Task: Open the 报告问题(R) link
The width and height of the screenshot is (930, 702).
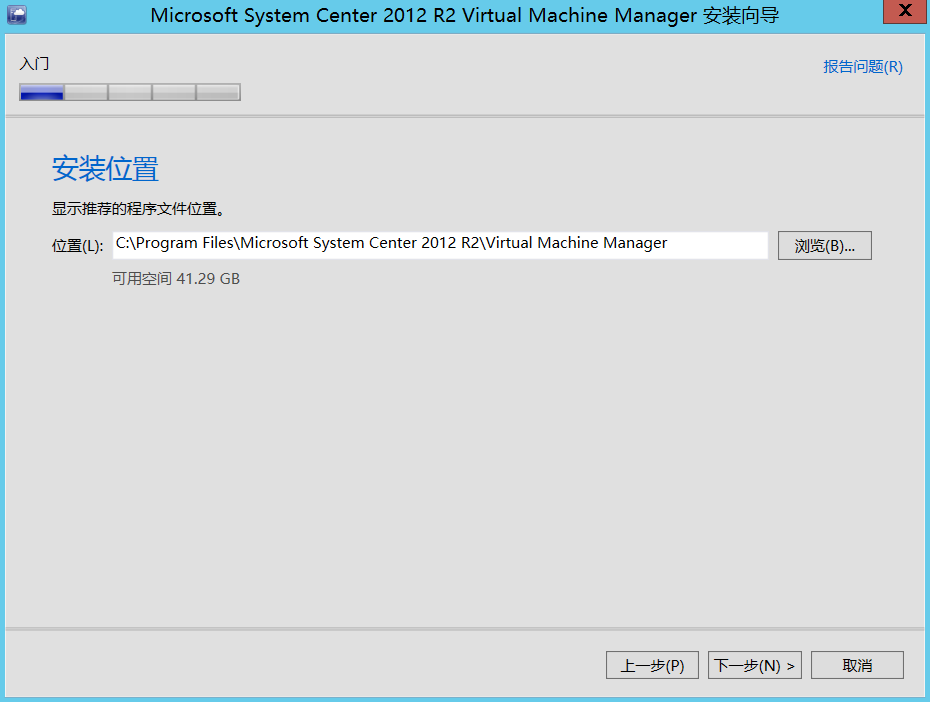Action: (x=862, y=66)
